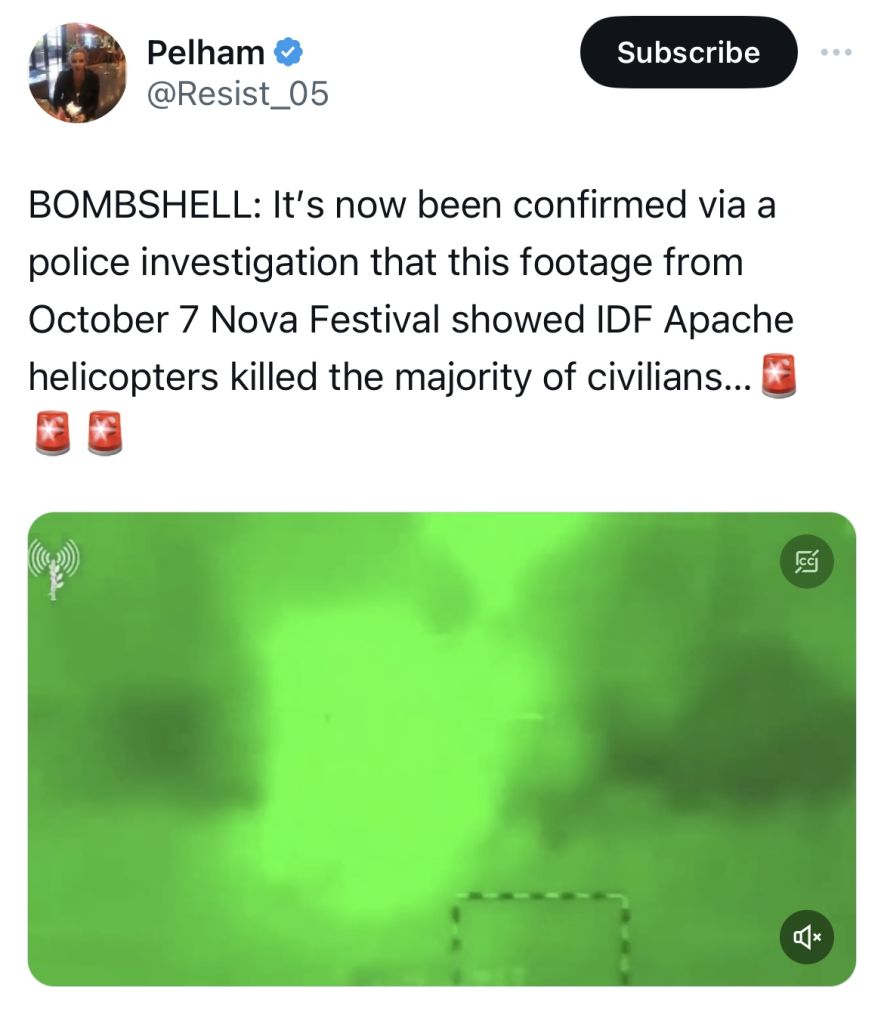Click the word BOMBSHELL in the tweet

tap(140, 205)
